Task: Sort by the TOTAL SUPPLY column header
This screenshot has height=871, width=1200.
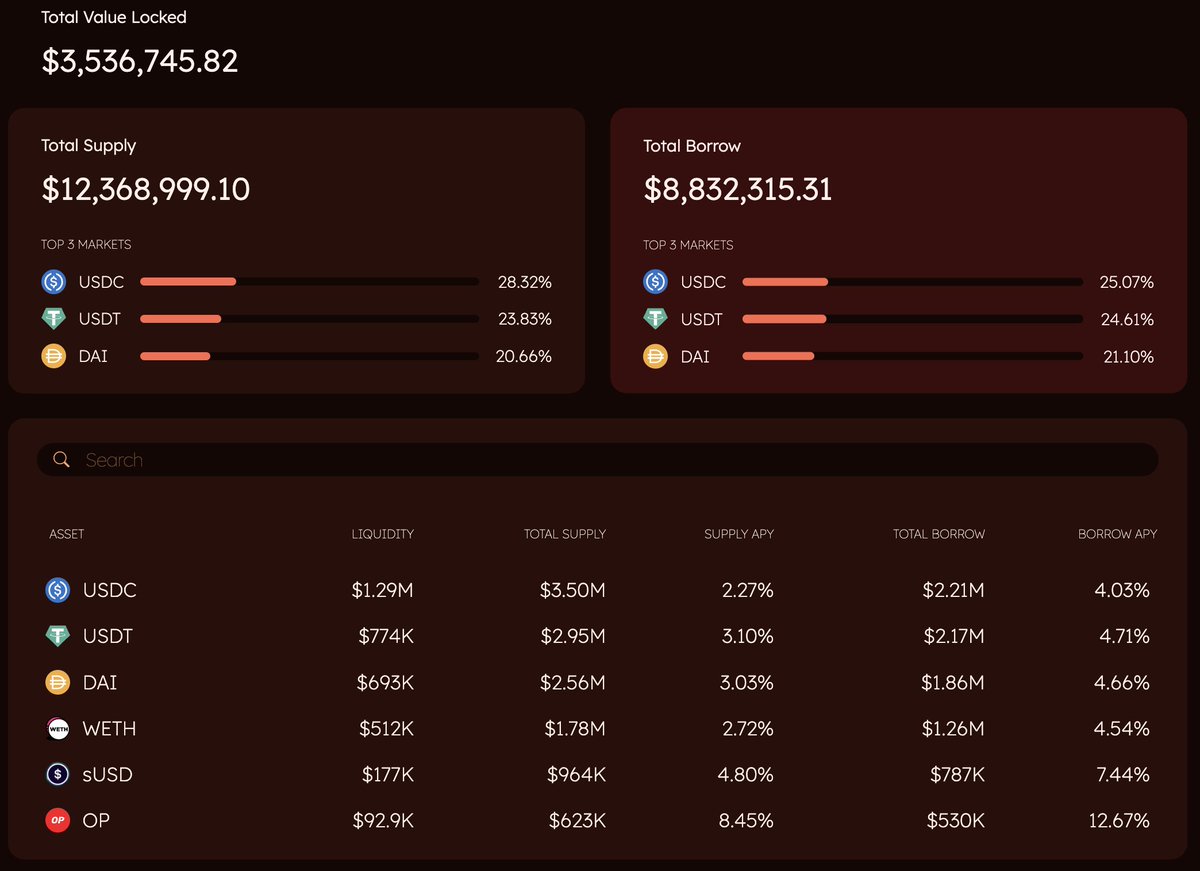Action: (565, 534)
